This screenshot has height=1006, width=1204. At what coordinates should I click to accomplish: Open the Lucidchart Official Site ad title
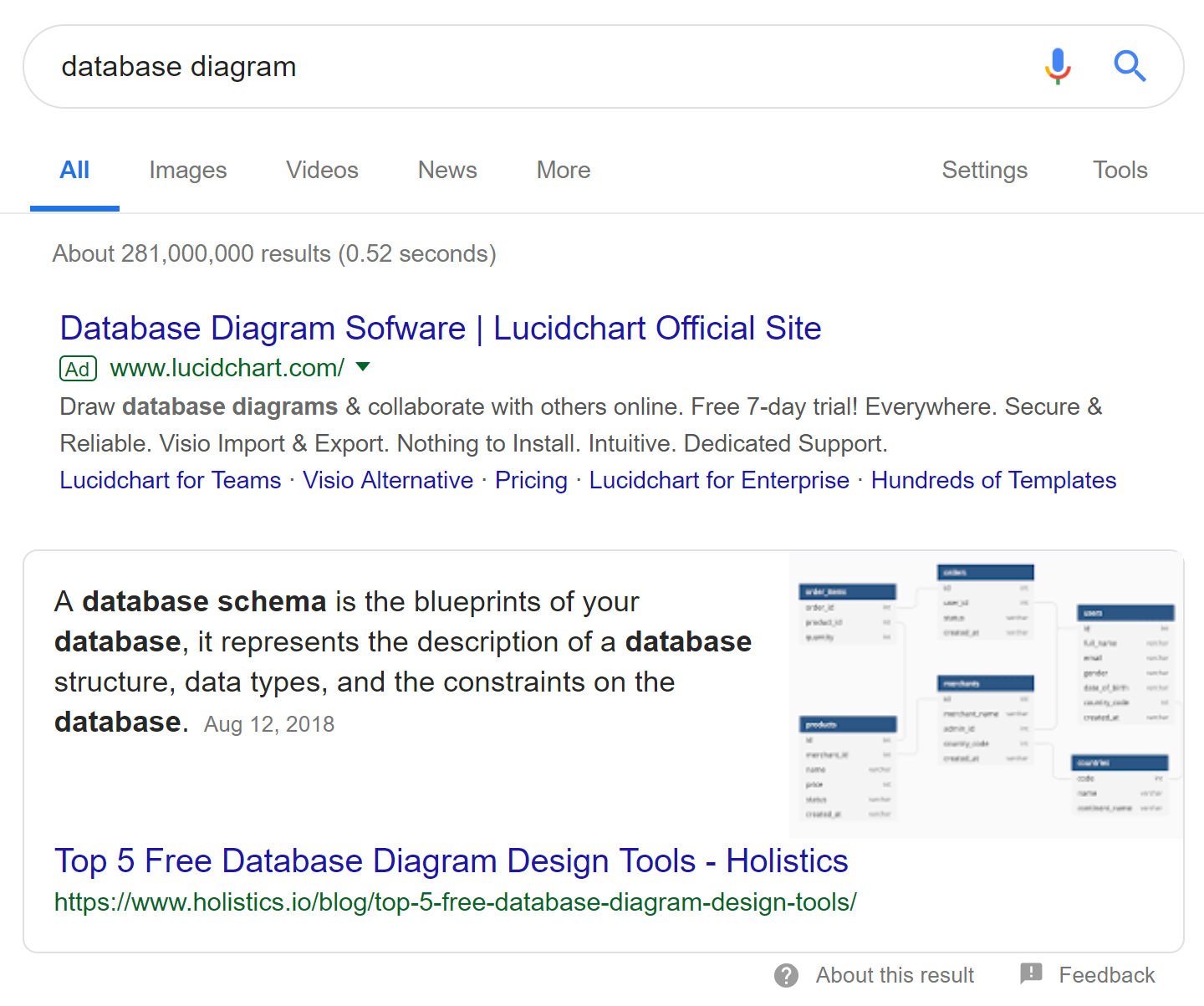coord(441,329)
